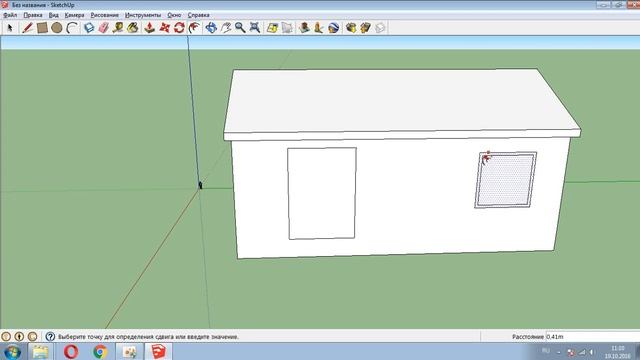
Task: Open the Окно menu
Action: [174, 15]
